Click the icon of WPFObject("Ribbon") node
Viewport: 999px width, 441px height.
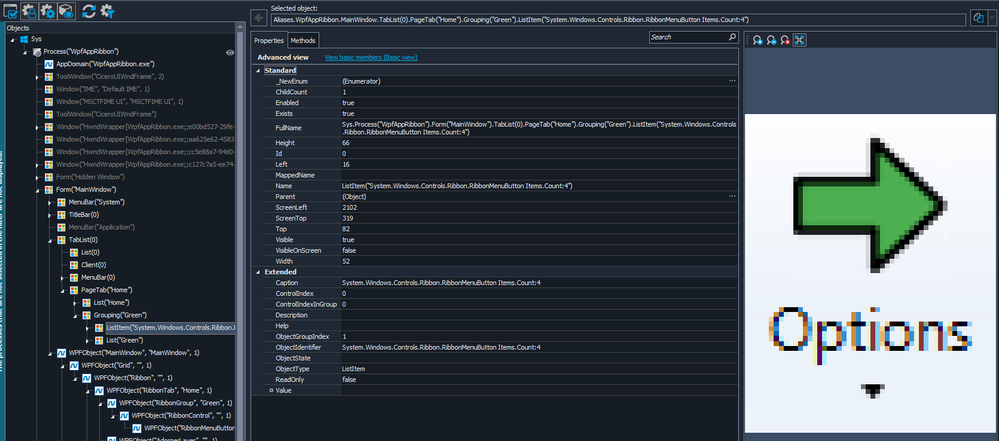tap(86, 378)
